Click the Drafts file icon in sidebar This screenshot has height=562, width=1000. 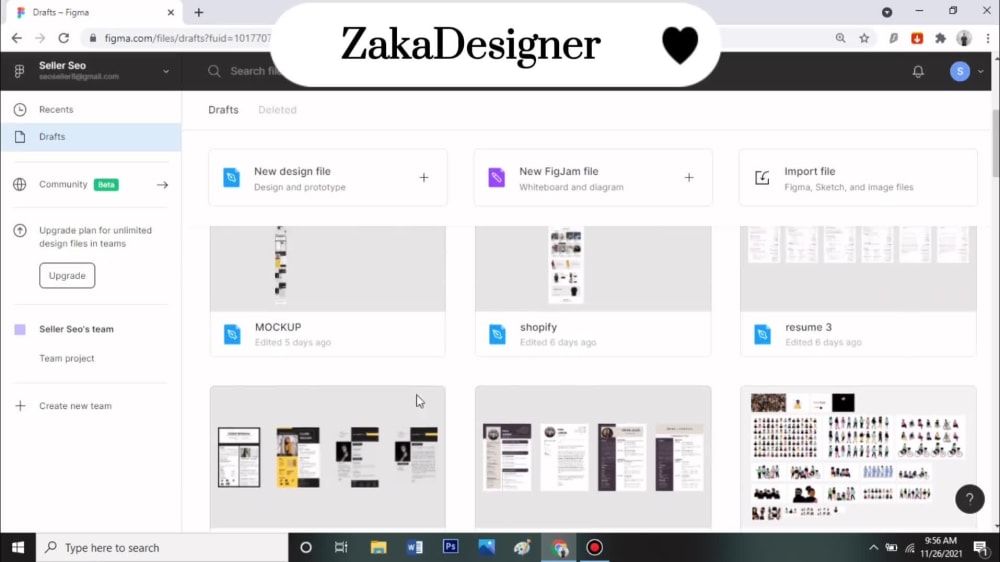click(20, 137)
